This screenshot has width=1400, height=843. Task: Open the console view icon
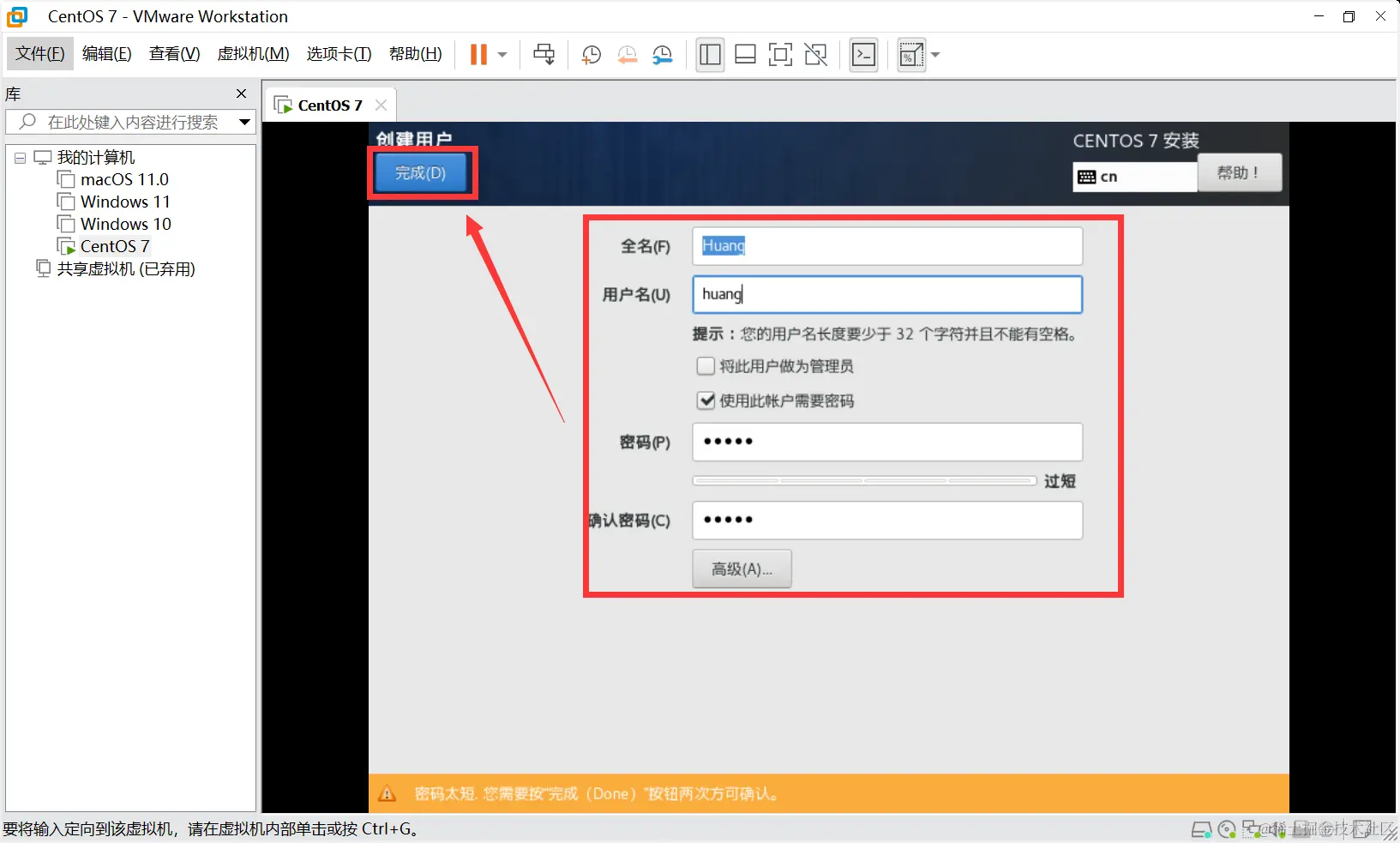tap(863, 55)
